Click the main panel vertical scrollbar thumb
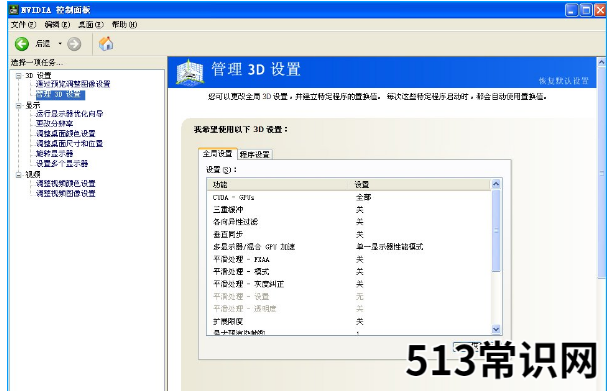The image size is (607, 391). tap(602, 173)
